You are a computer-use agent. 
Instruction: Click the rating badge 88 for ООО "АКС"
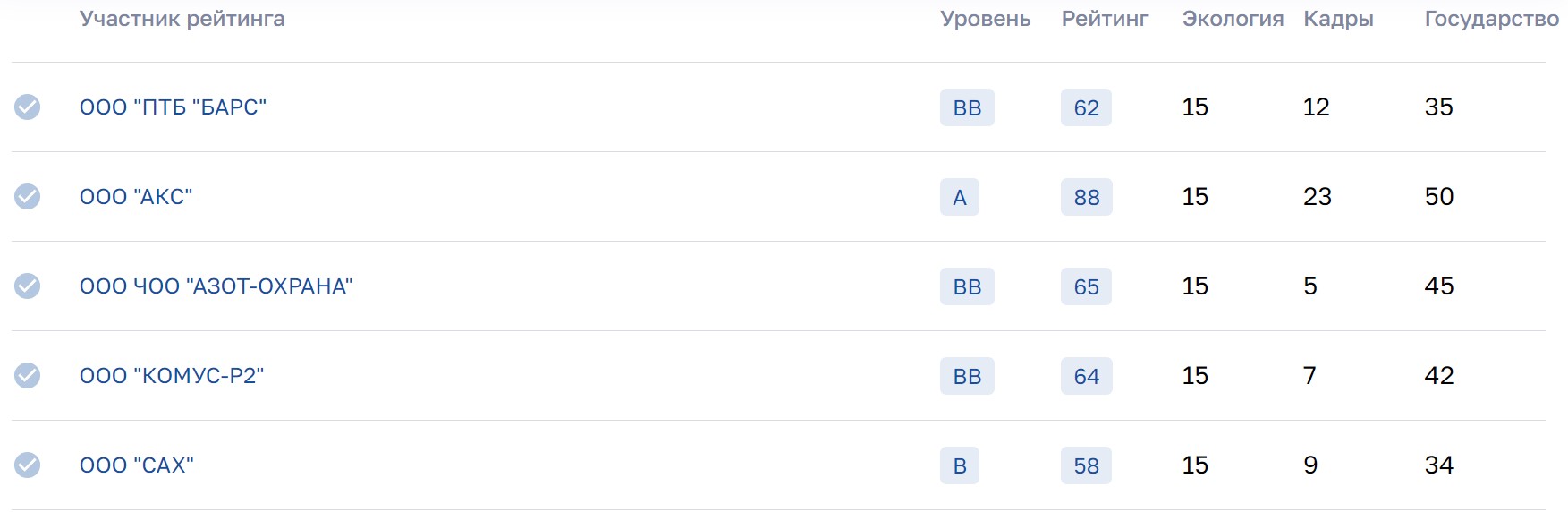coord(1086,197)
